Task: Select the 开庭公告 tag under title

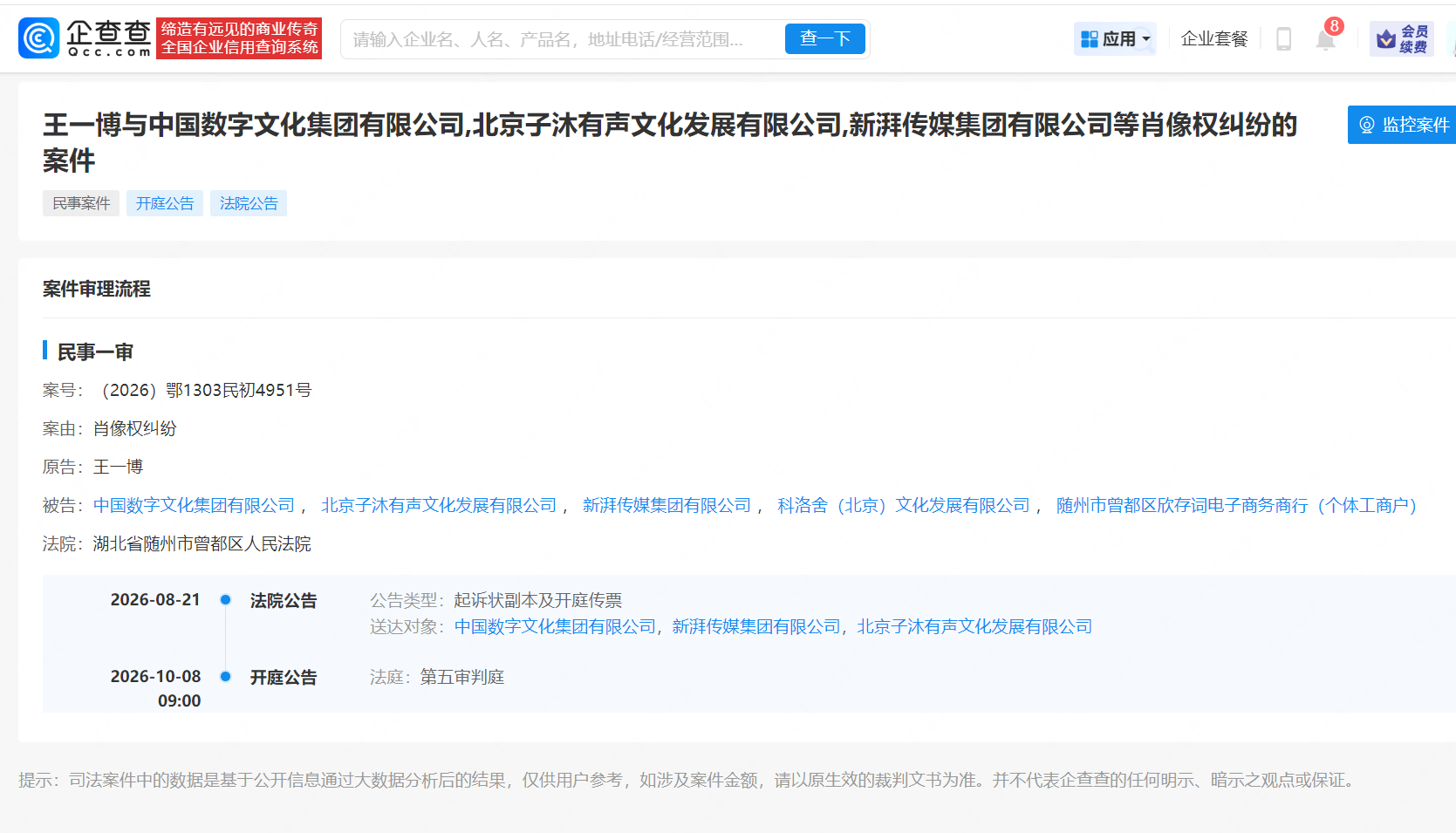Action: pos(165,203)
